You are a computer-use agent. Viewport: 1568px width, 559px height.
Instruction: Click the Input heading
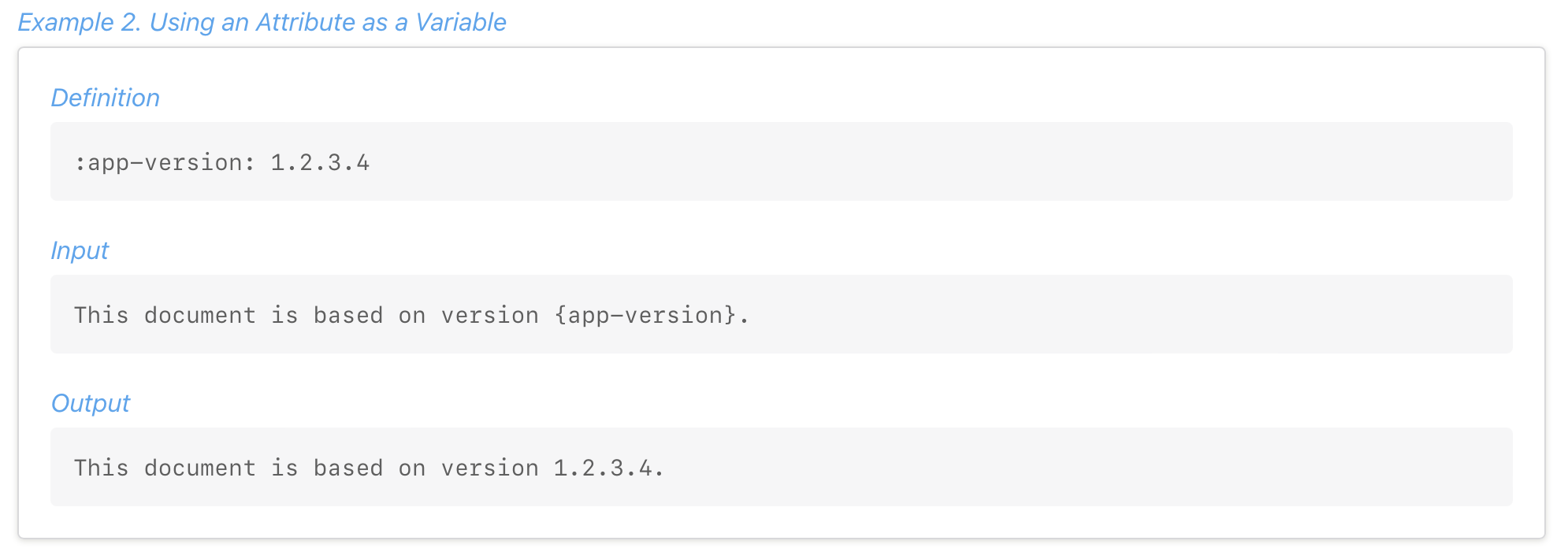80,250
